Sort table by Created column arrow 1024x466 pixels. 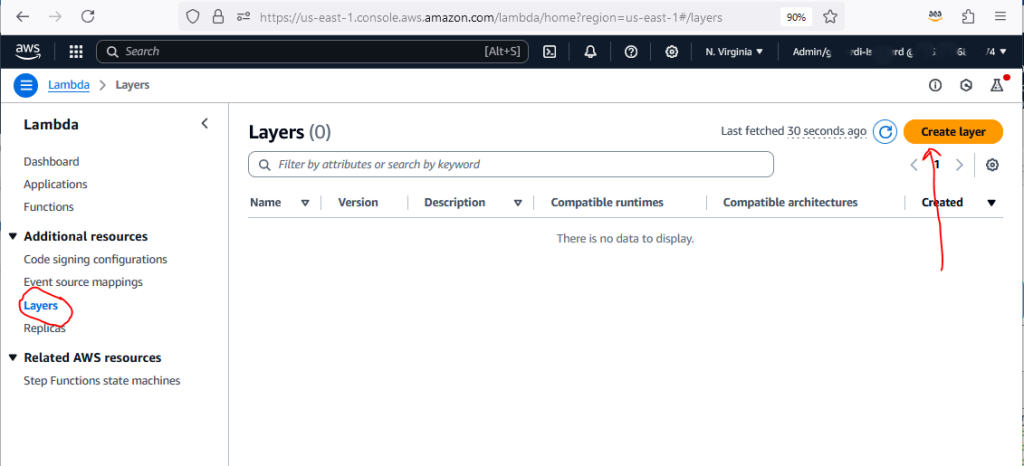pos(991,203)
